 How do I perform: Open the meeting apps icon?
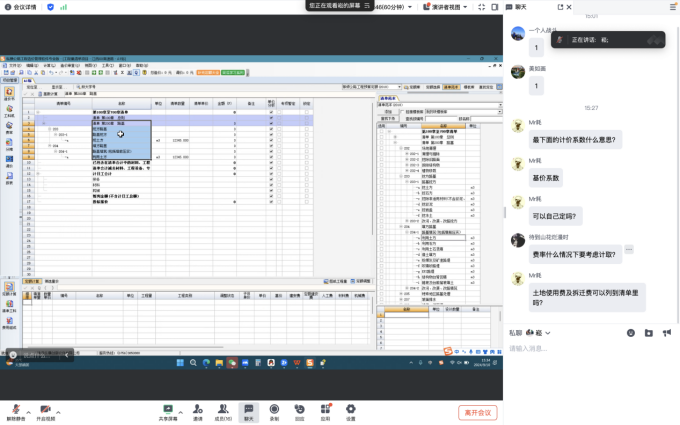coord(325,412)
